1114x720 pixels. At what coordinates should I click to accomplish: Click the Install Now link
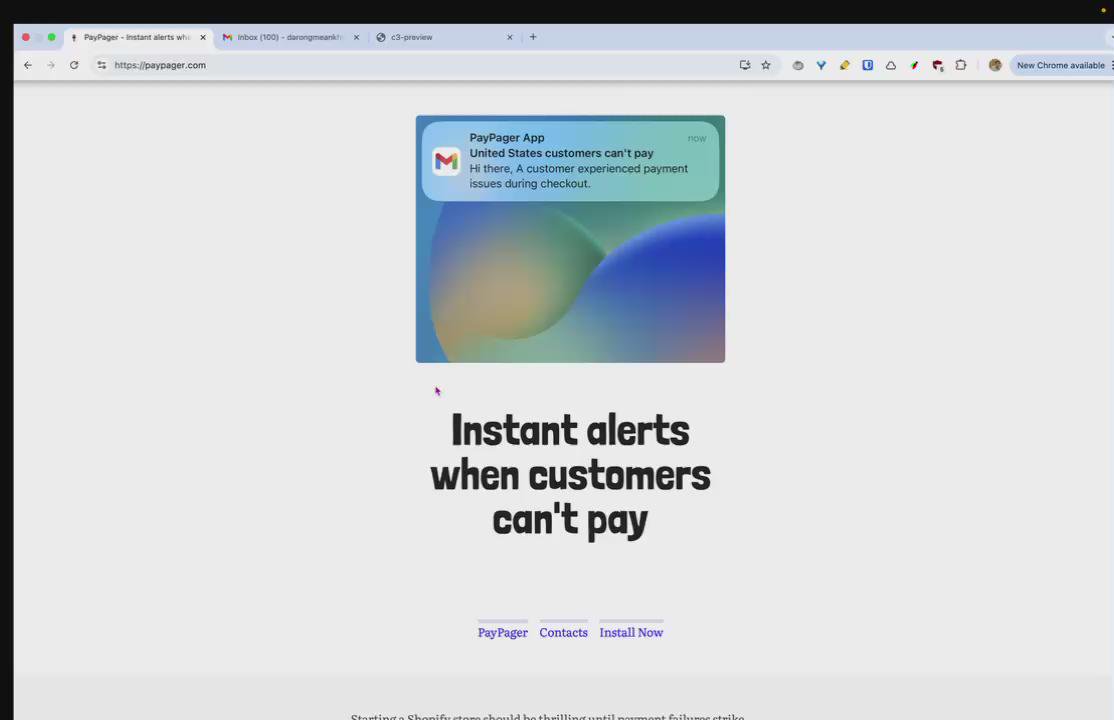tap(631, 632)
